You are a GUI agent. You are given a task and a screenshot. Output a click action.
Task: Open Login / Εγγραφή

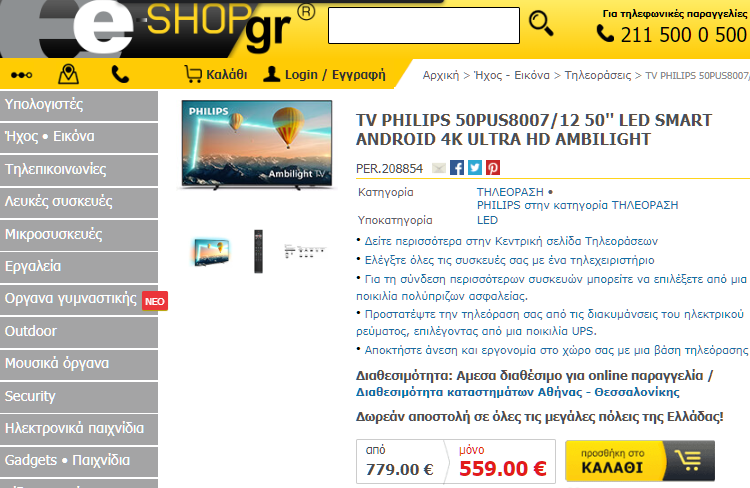coord(324,74)
